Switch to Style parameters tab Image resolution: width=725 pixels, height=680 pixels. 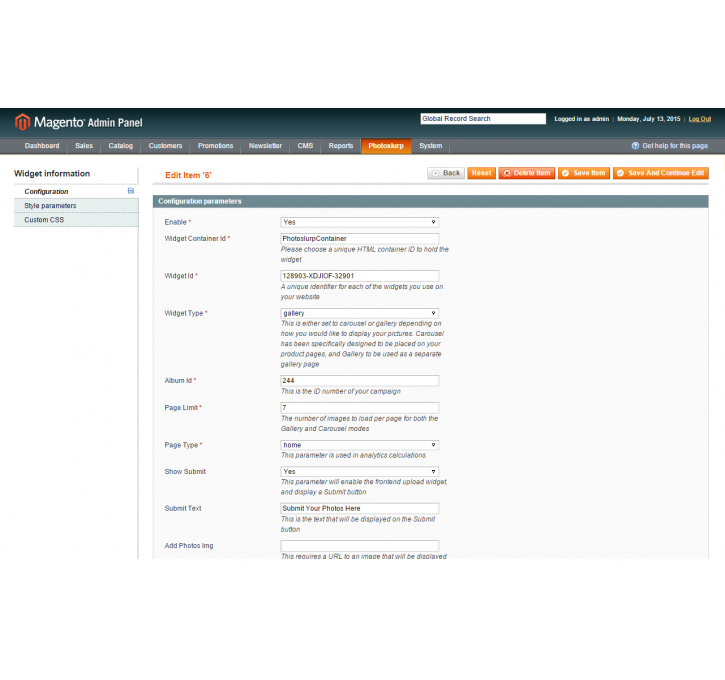76,206
